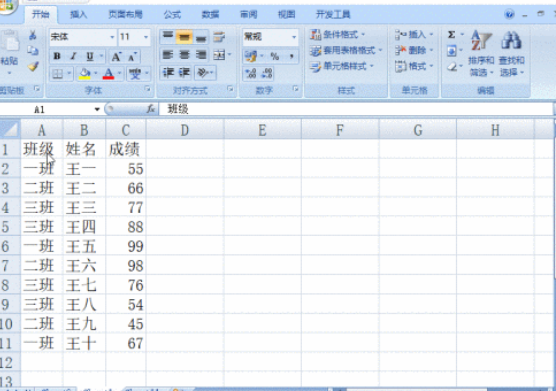Viewport: 556px width, 391px height.
Task: Open the 宋体 font name dropdown
Action: 112,37
